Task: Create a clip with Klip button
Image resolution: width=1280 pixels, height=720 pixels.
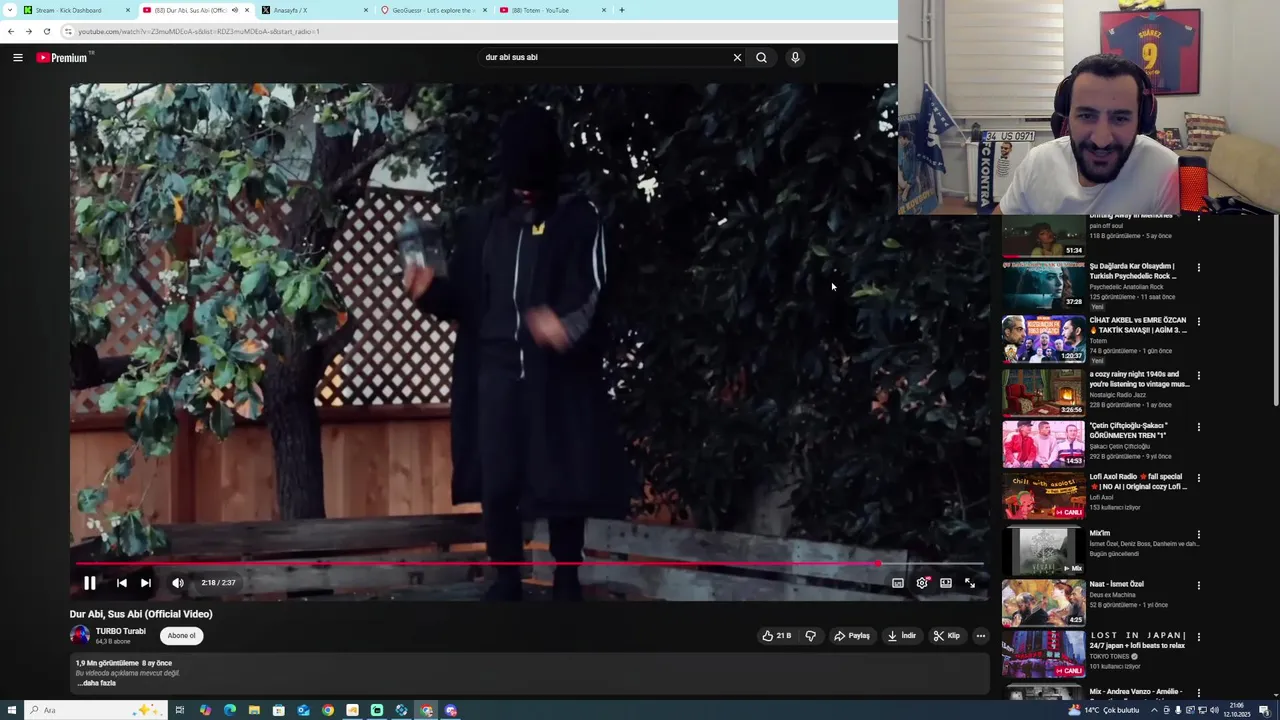Action: click(947, 636)
